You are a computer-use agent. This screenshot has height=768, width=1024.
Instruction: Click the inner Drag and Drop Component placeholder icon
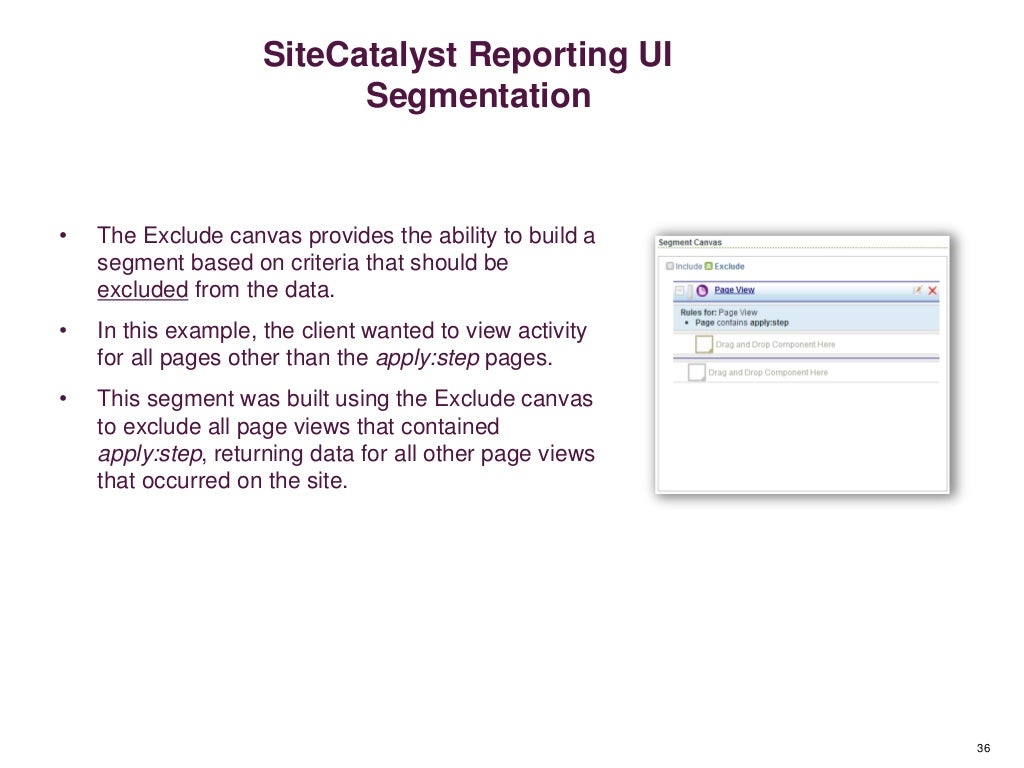[704, 344]
